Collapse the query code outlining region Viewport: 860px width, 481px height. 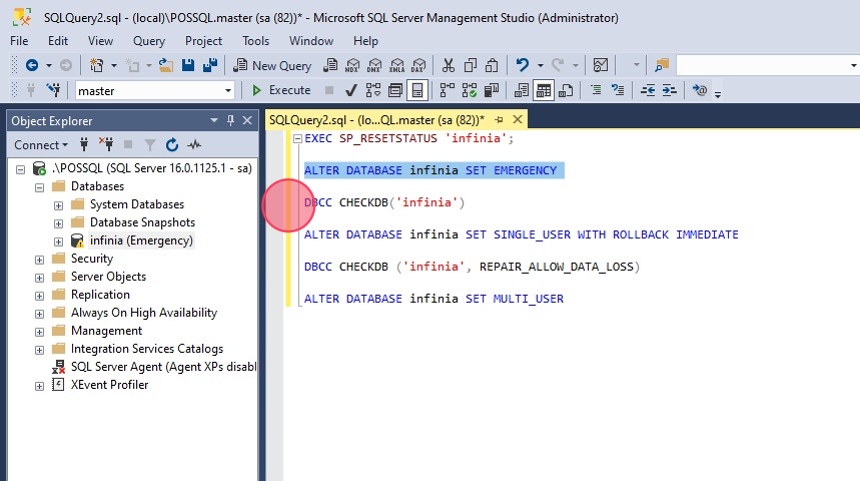coord(297,139)
